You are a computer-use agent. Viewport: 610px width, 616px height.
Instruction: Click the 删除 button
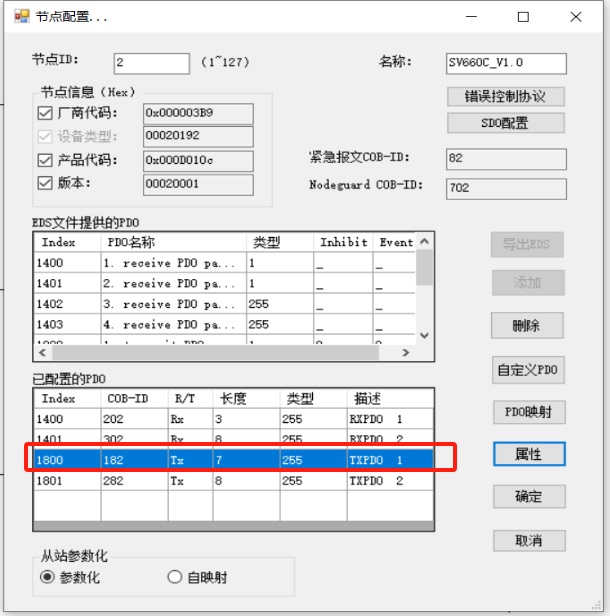[x=528, y=326]
